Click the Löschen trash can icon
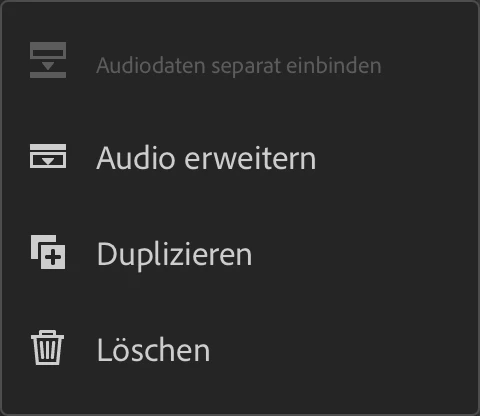480x416 pixels. point(47,348)
